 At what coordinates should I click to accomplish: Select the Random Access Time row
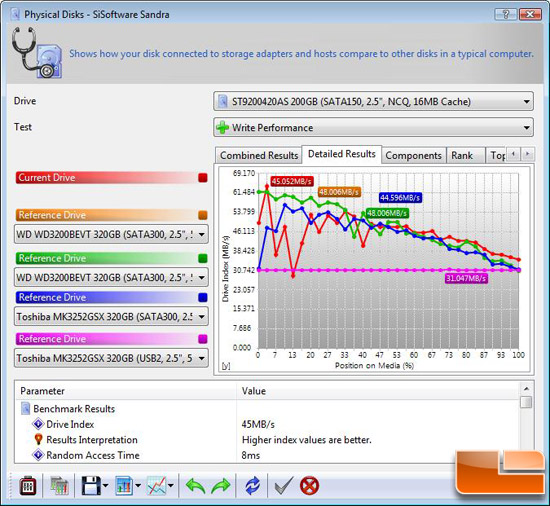pos(267,455)
